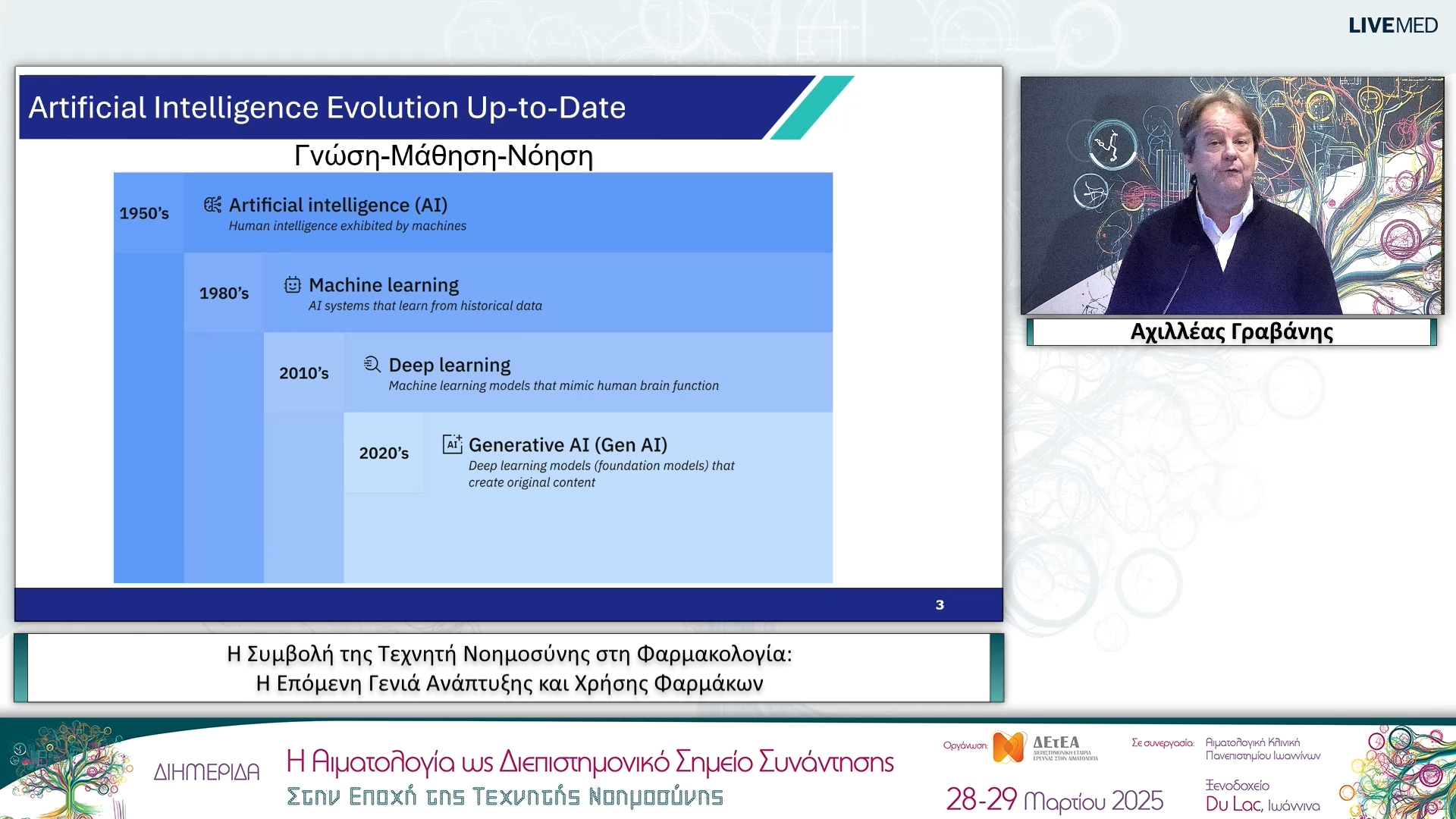Click the Deep learning magnifier icon
Screen dimensions: 1456x819
372,365
